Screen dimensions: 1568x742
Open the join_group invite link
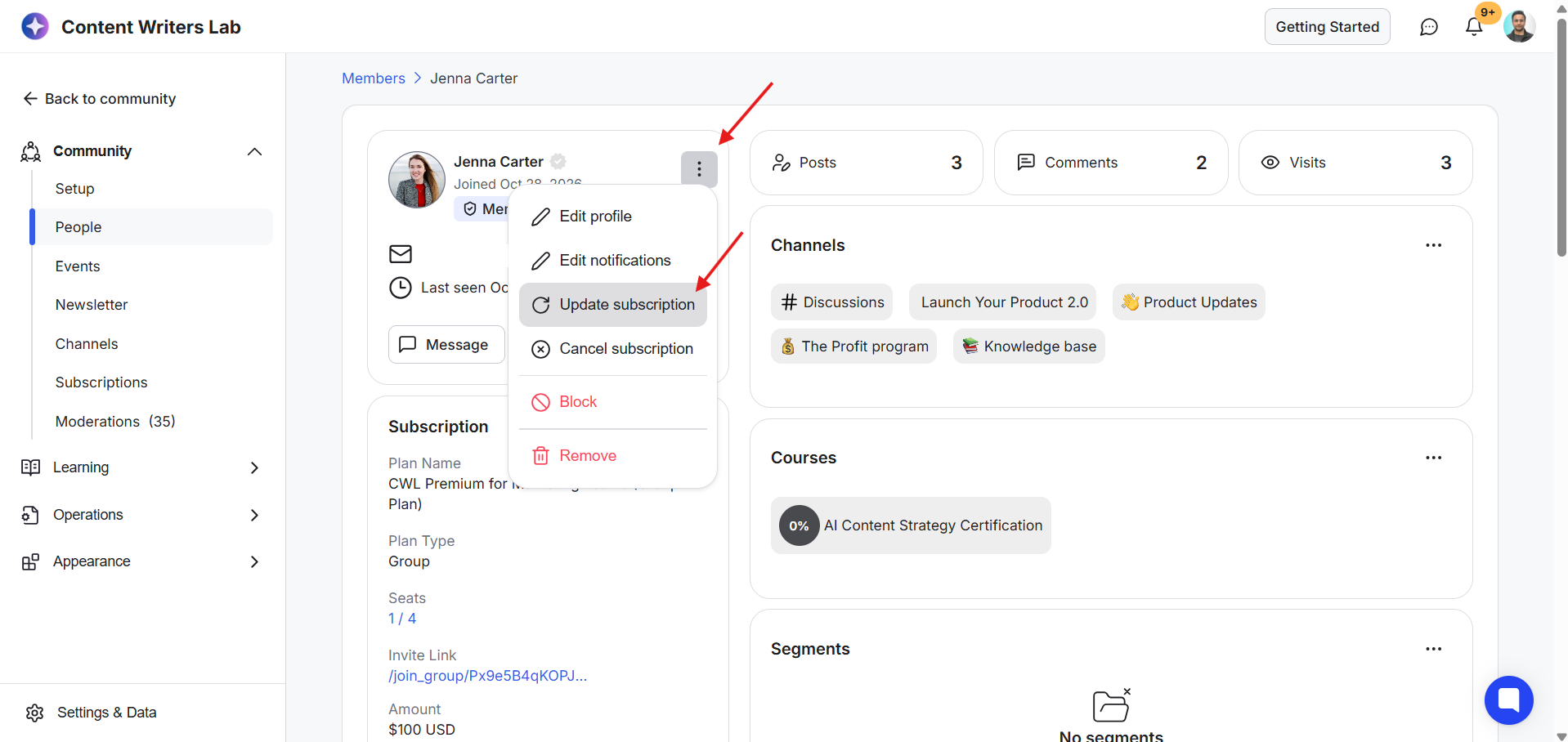(487, 676)
